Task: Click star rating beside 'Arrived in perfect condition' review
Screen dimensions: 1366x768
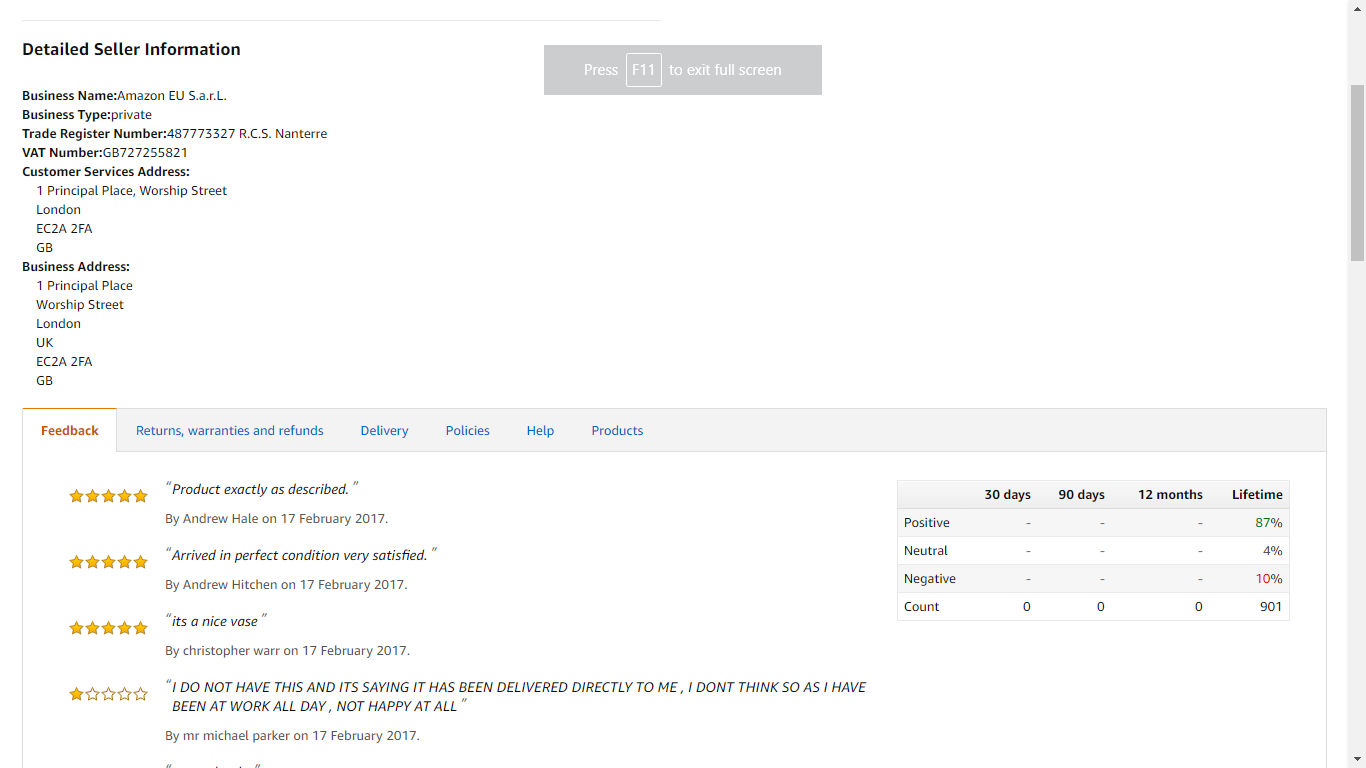Action: (108, 562)
